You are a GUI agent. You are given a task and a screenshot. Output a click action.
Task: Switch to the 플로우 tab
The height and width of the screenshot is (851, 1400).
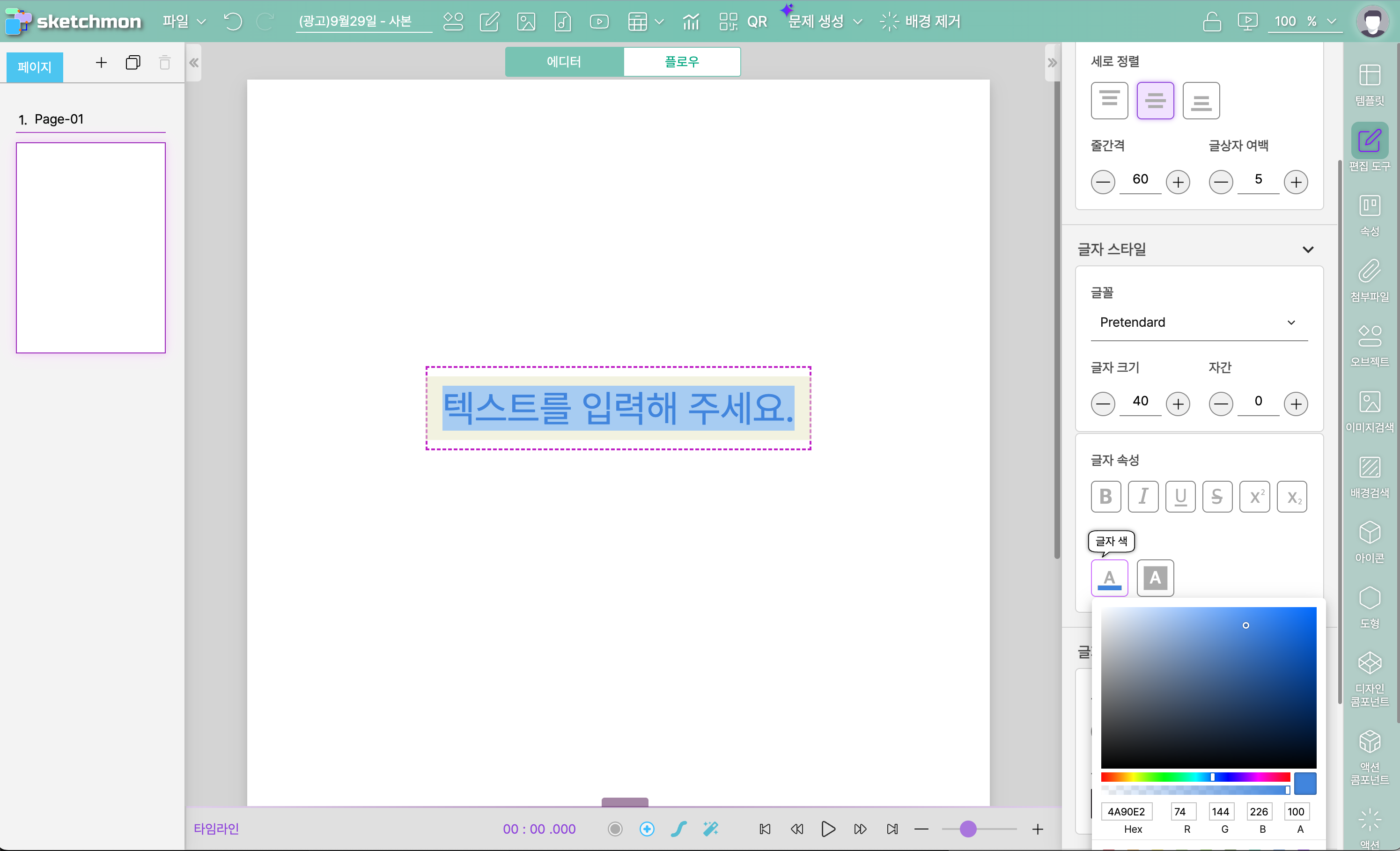pos(681,61)
